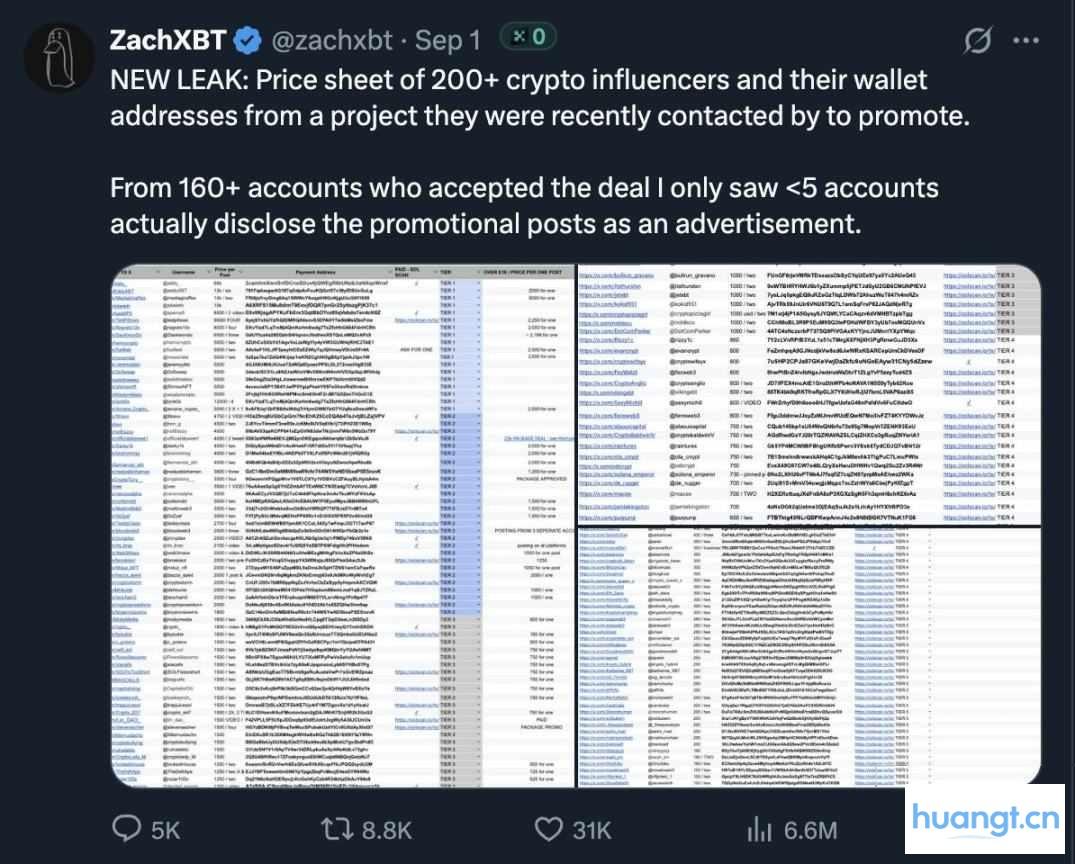
Task: Click the blue verified badge
Action: [248, 41]
